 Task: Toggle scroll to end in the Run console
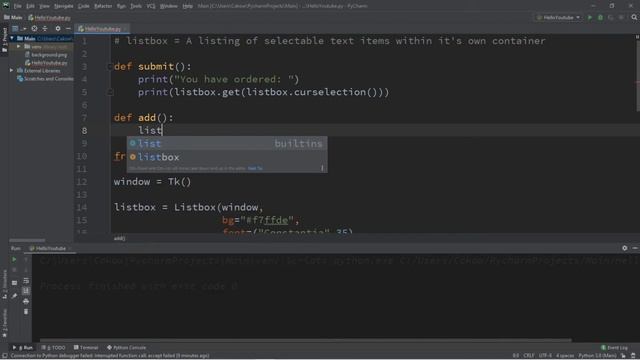point(26,291)
